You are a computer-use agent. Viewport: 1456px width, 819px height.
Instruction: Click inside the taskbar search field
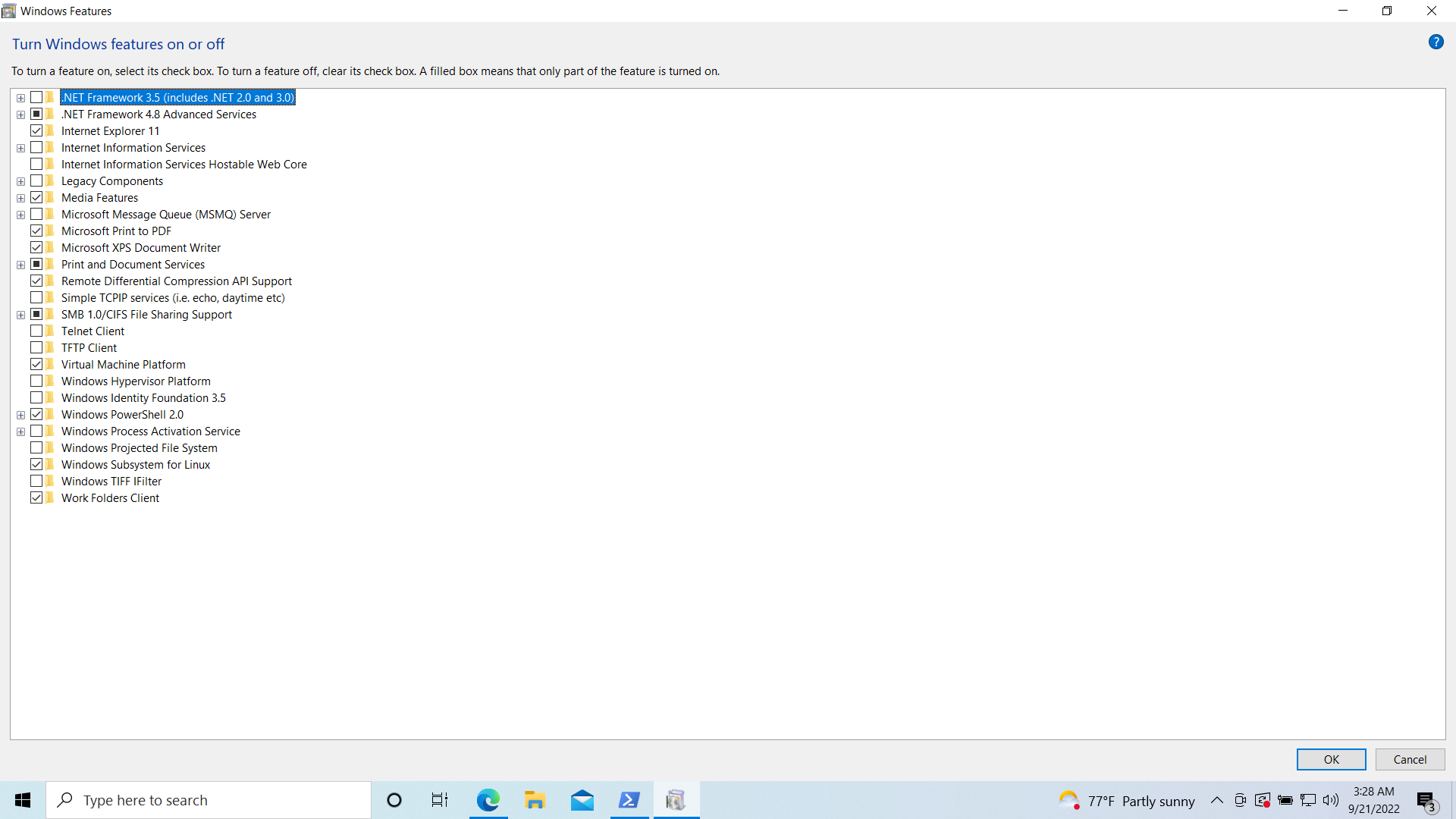coord(209,800)
